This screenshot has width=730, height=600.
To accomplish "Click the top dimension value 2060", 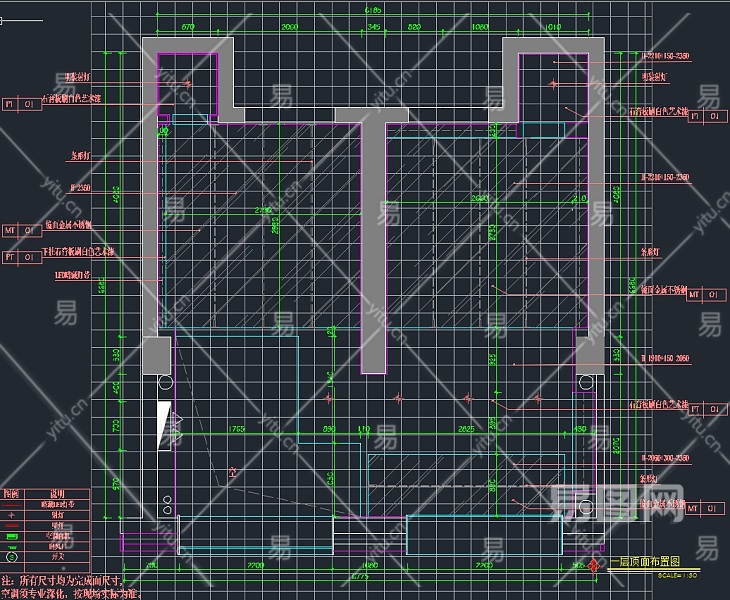I will [290, 27].
